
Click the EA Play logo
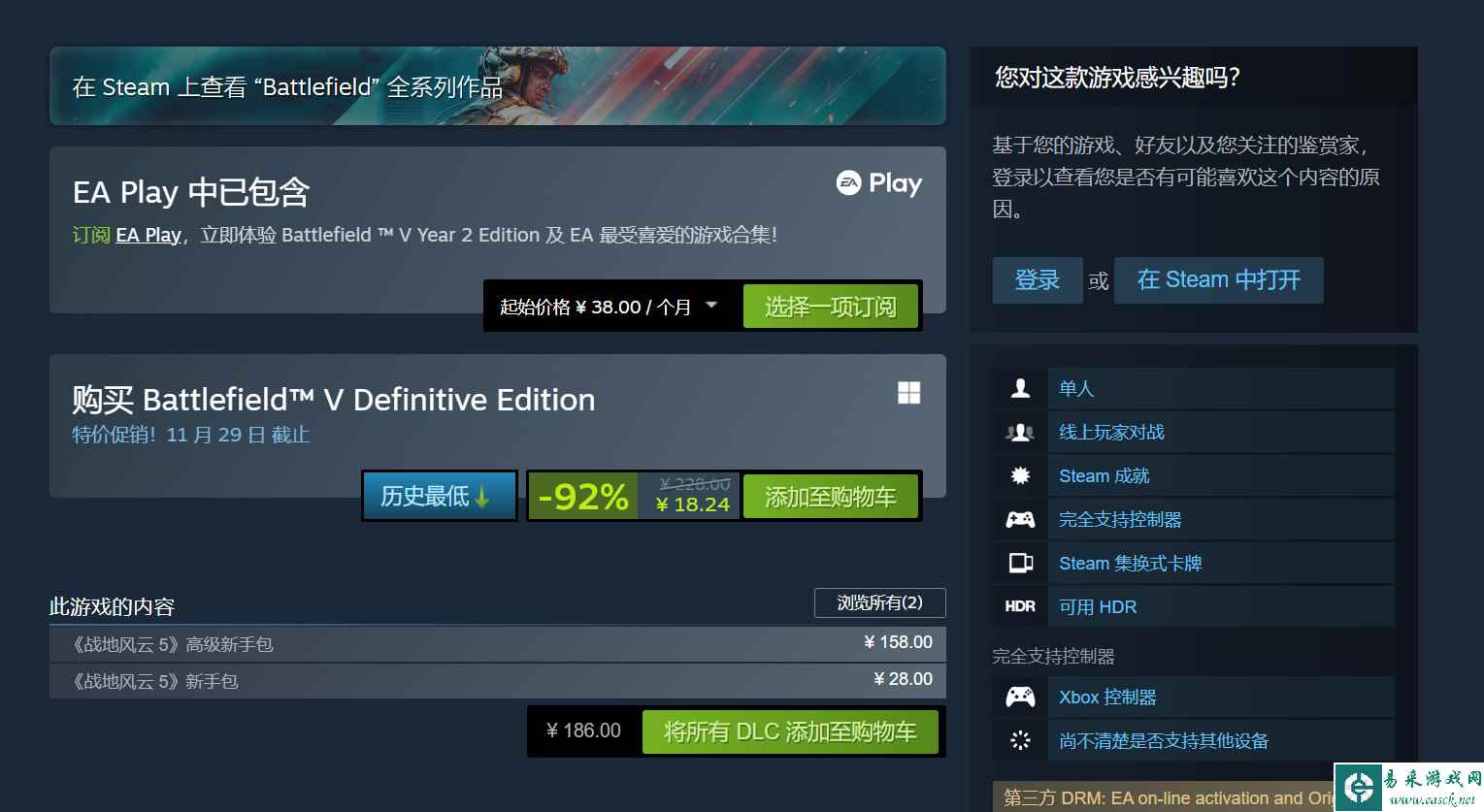pos(879,183)
